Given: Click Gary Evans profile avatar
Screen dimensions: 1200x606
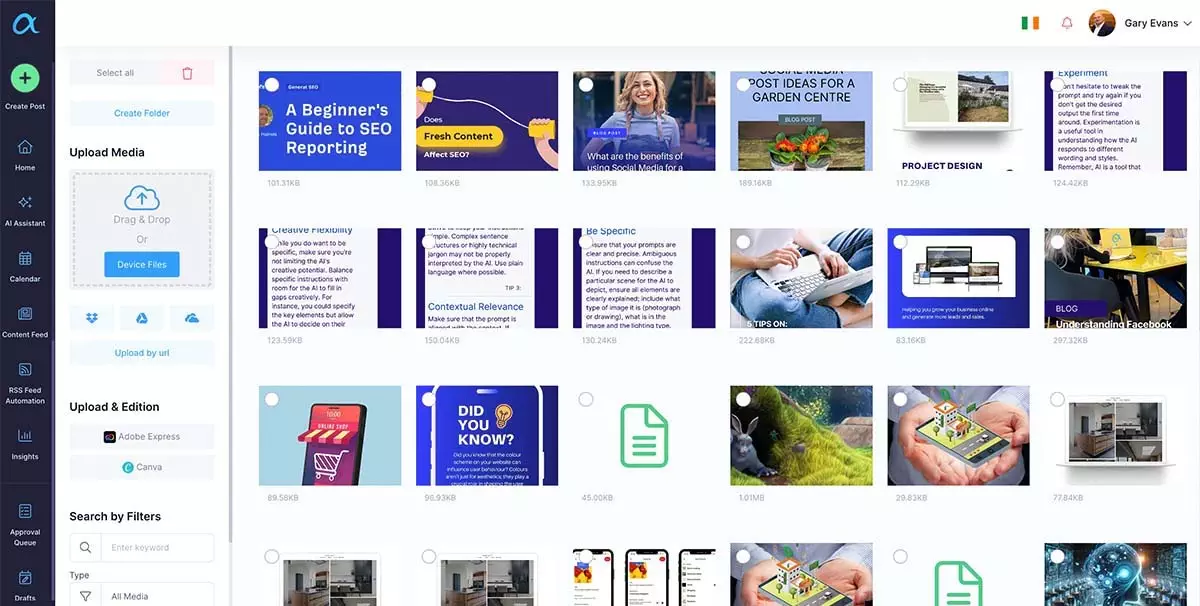Looking at the screenshot, I should click(1102, 23).
